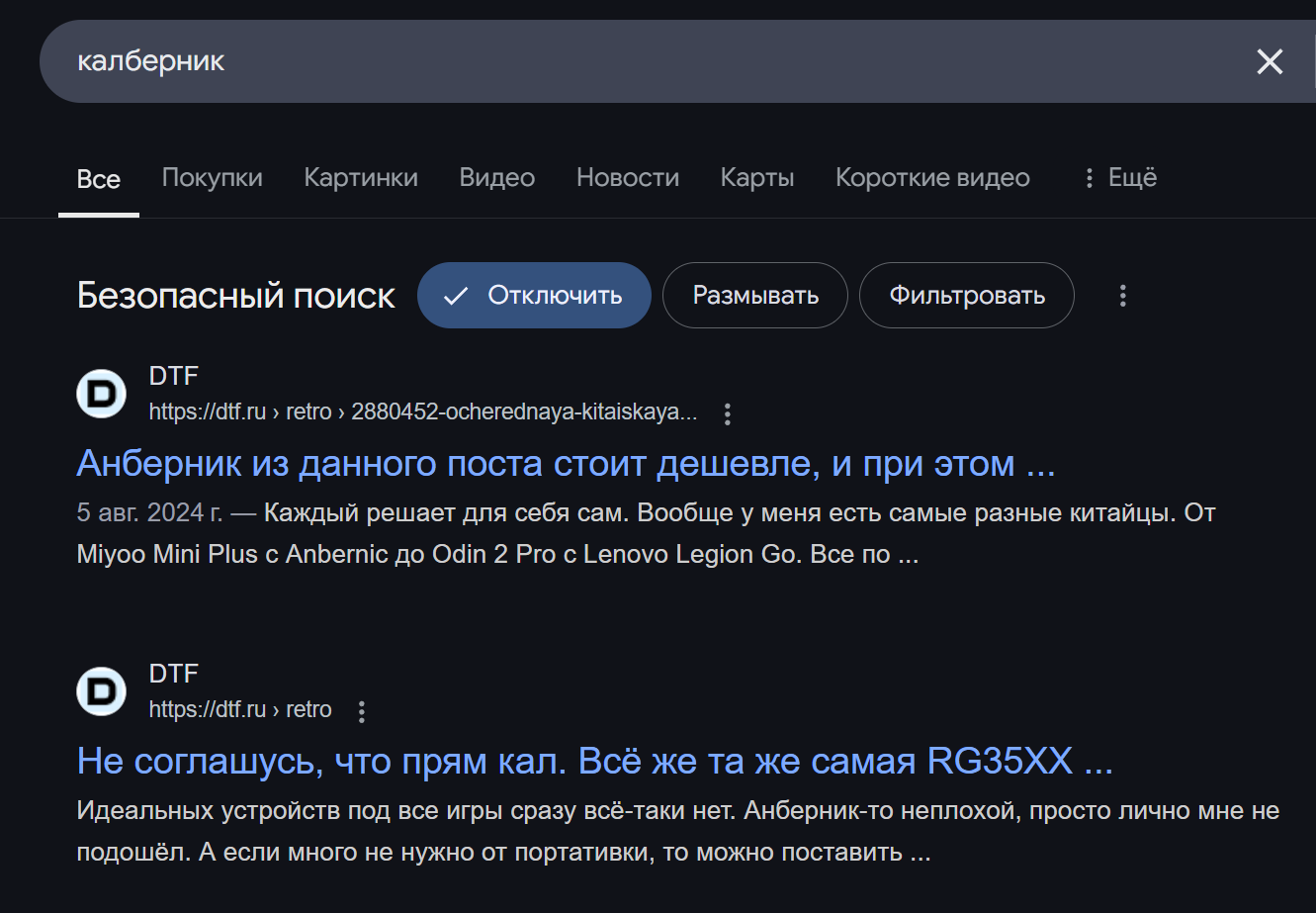Screen dimensions: 1316x913
Task: Click the Безопасный поиск heading
Action: (236, 295)
